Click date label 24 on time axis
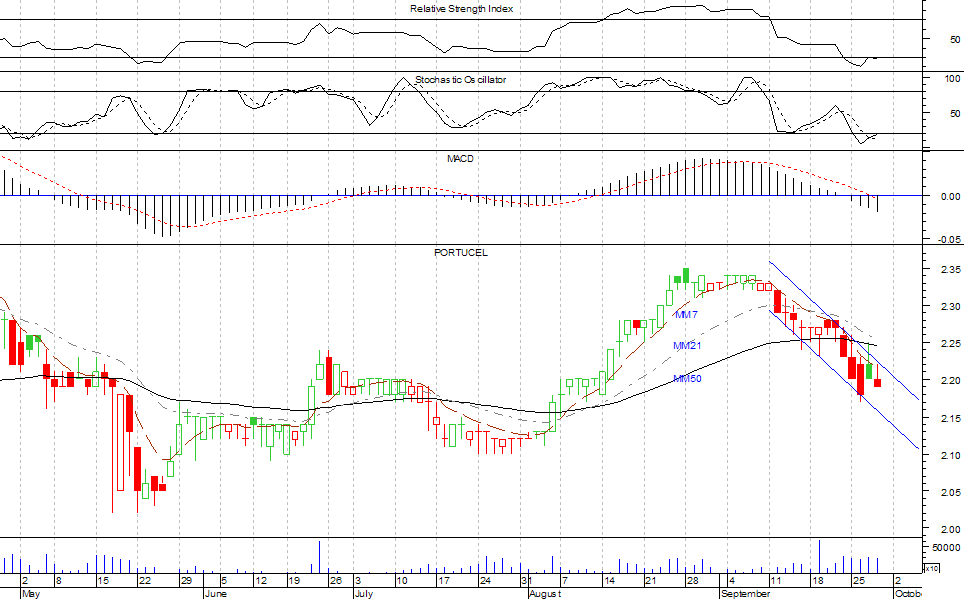964x599 pixels. [x=485, y=581]
